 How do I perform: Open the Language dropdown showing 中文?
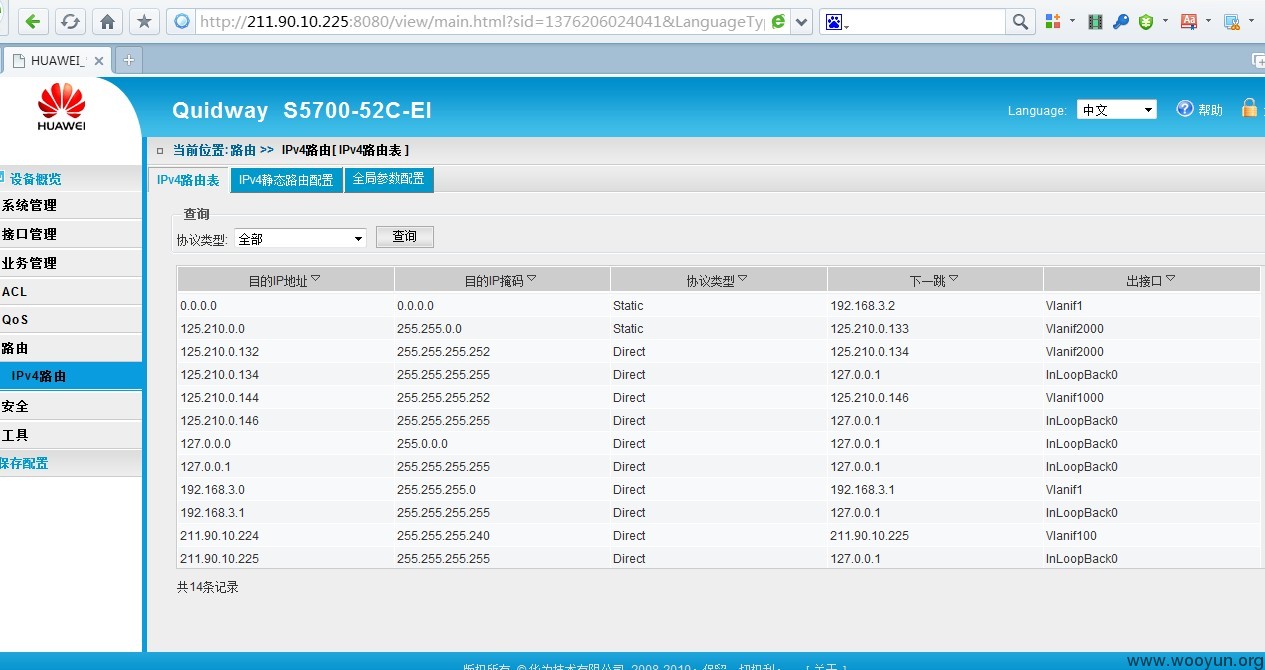(x=1116, y=110)
